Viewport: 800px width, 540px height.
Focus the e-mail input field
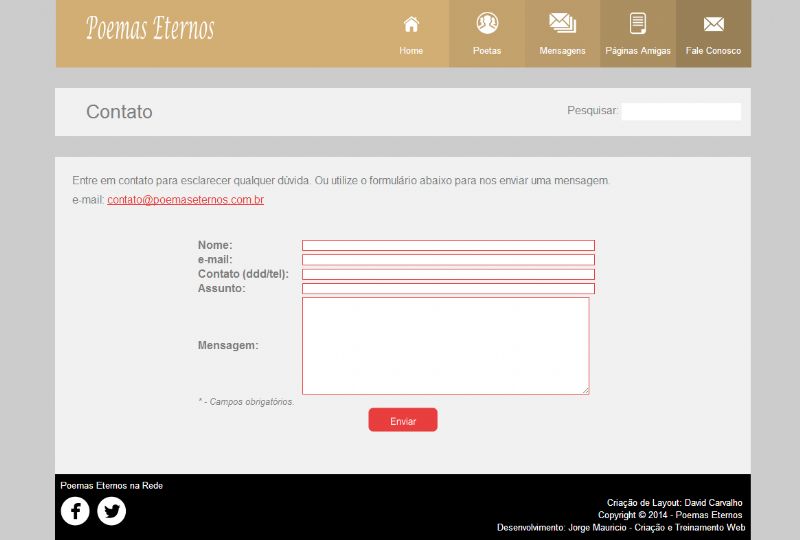point(448,260)
